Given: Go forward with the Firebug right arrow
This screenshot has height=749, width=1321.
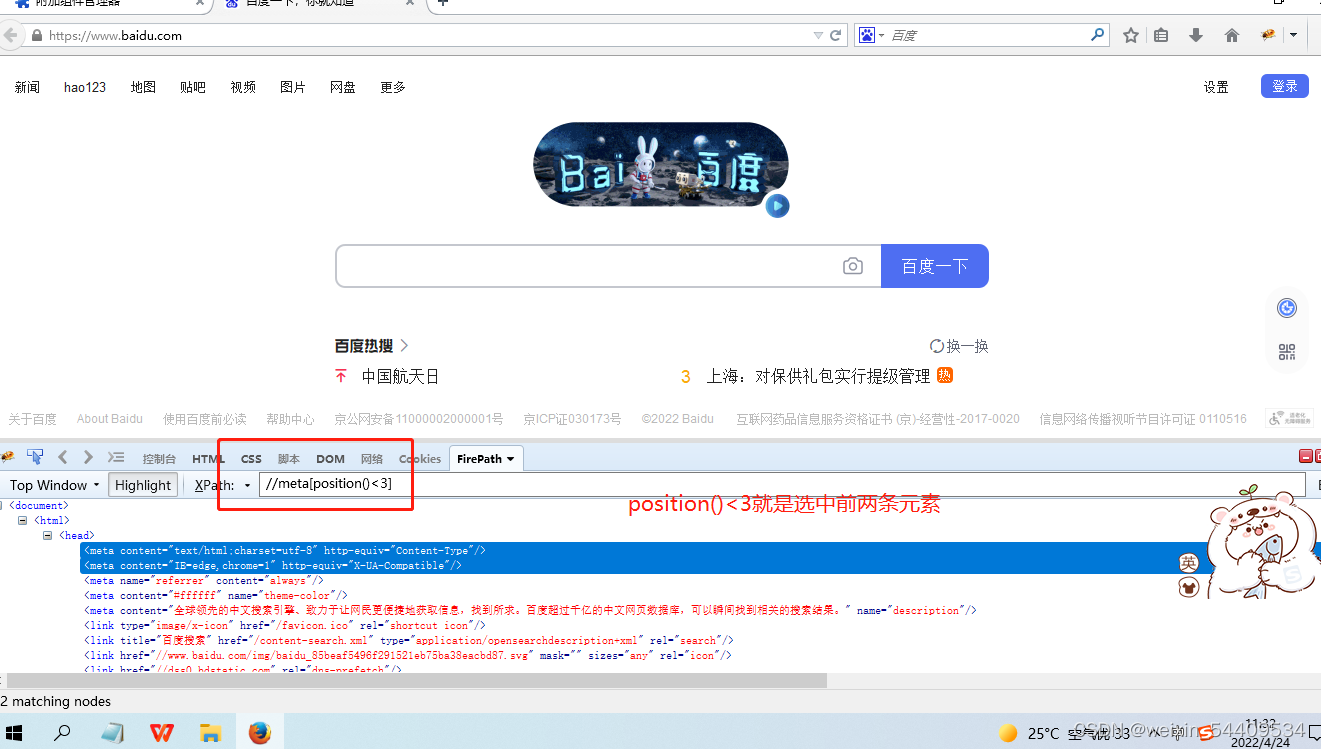Looking at the screenshot, I should click(x=88, y=457).
